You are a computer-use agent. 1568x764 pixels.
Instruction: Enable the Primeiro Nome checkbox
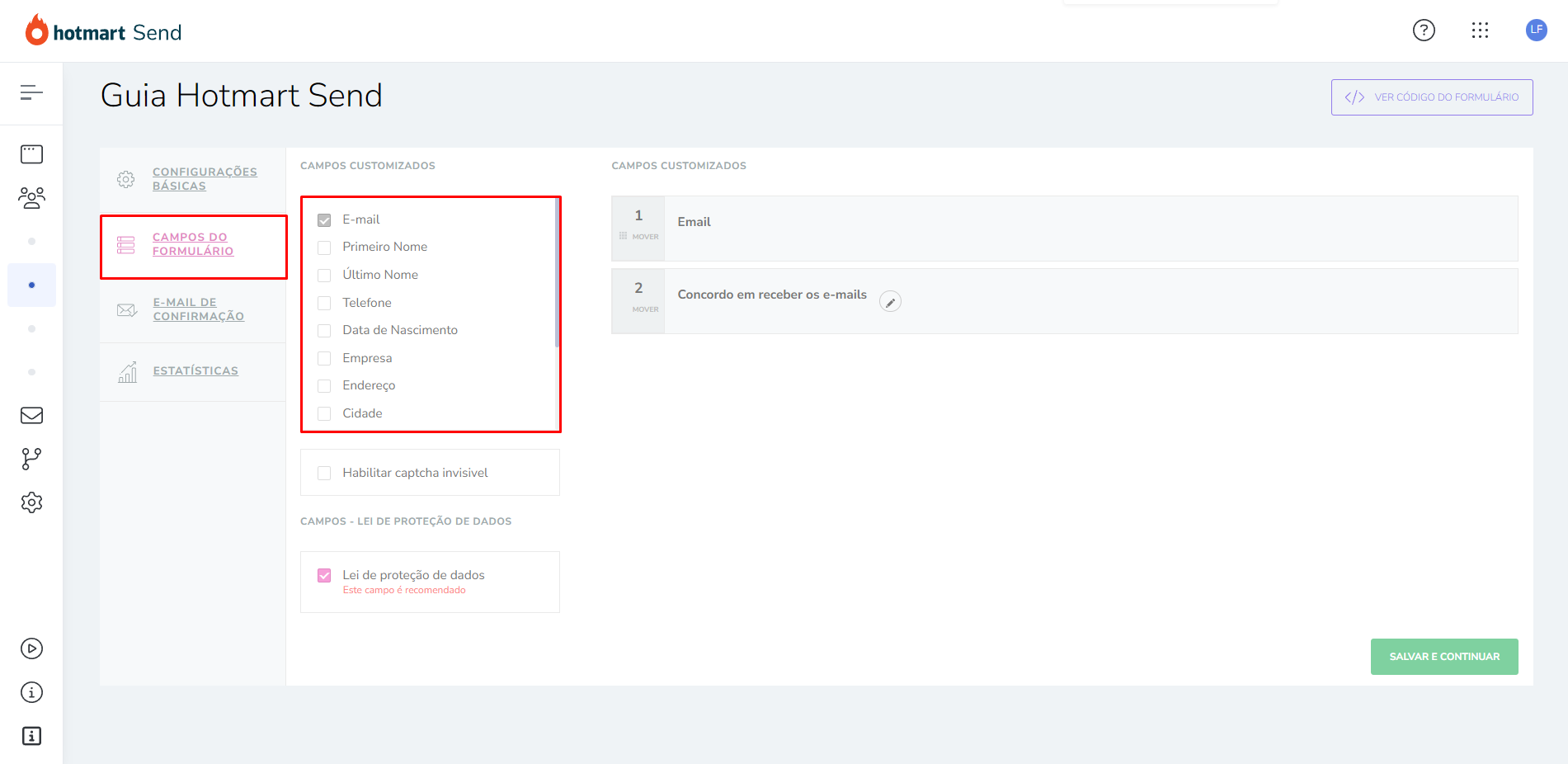pos(324,248)
